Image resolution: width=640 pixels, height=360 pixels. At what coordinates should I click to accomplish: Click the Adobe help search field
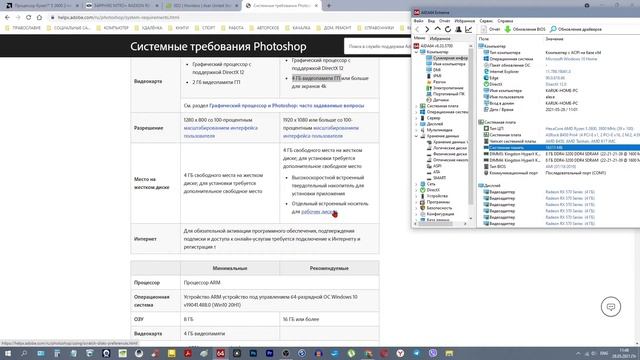(378, 47)
